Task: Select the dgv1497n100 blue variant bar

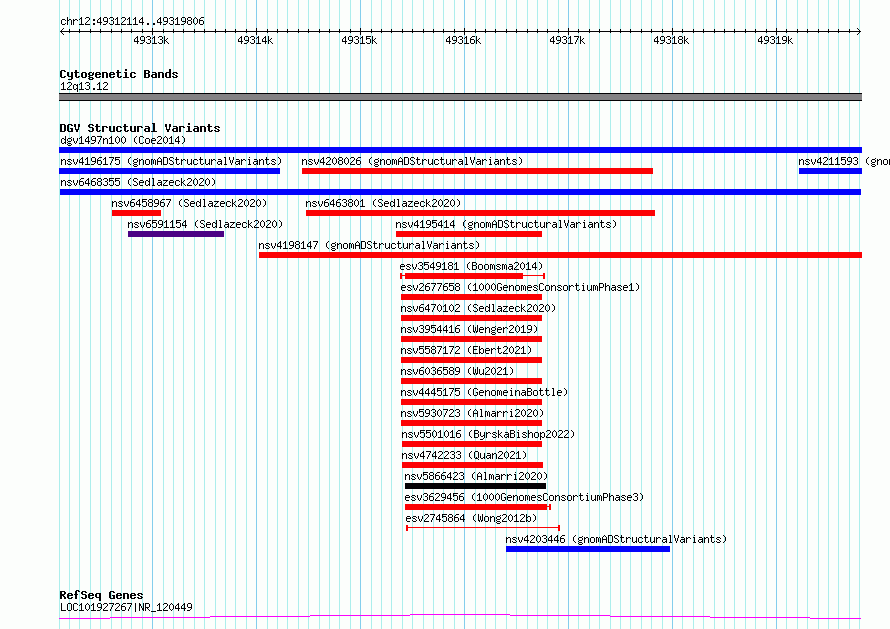Action: [x=460, y=150]
